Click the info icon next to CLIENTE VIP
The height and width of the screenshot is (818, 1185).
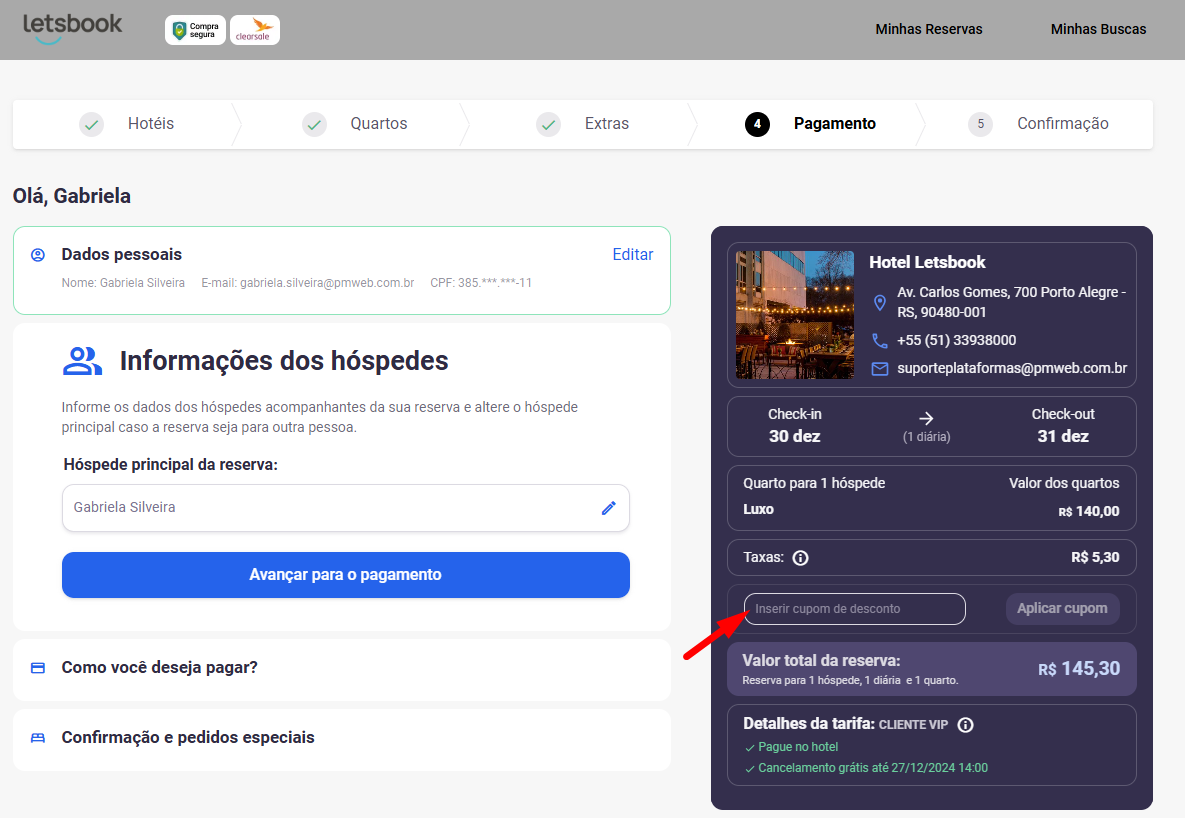click(965, 725)
